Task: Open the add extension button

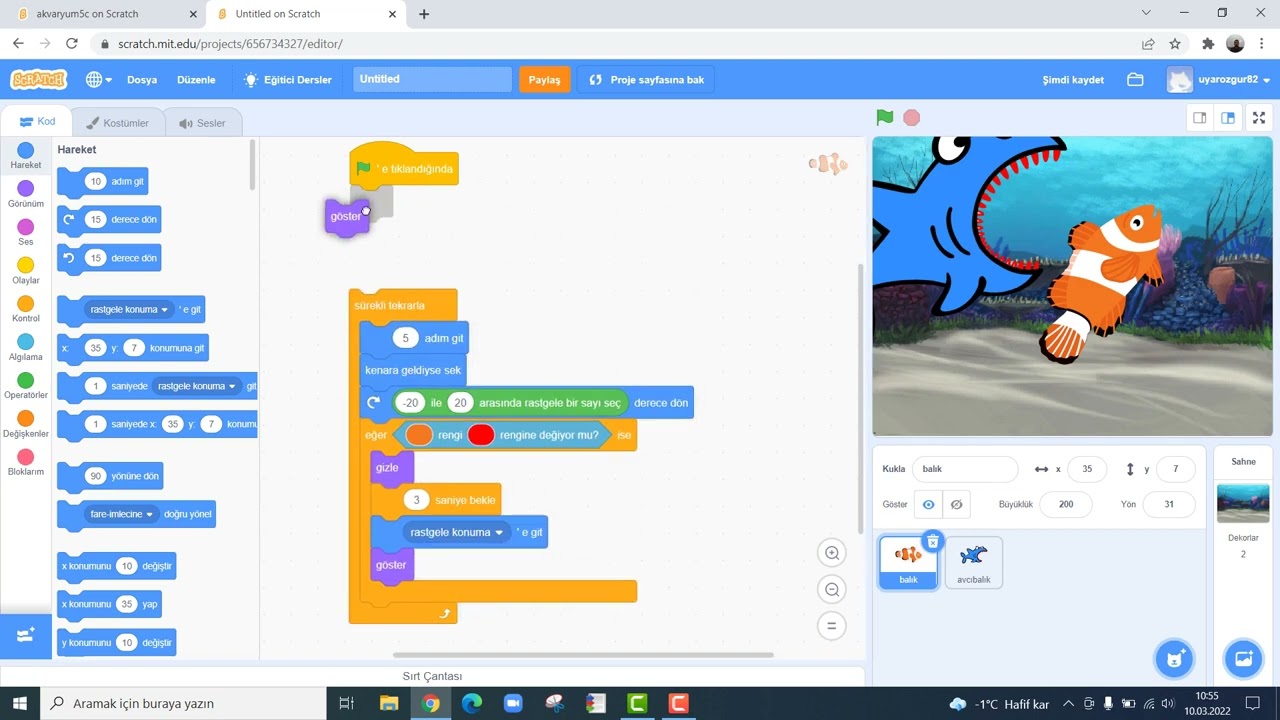Action: 26,635
